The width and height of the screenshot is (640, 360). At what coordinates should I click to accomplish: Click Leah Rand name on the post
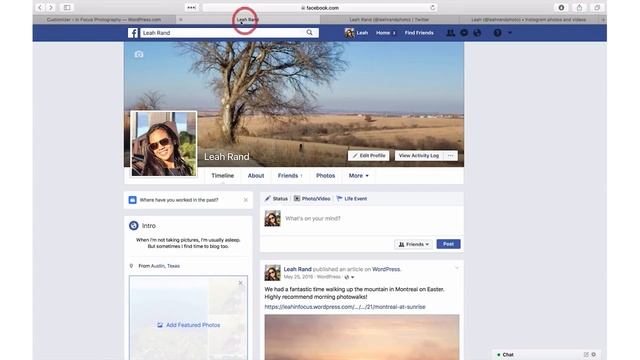298,269
